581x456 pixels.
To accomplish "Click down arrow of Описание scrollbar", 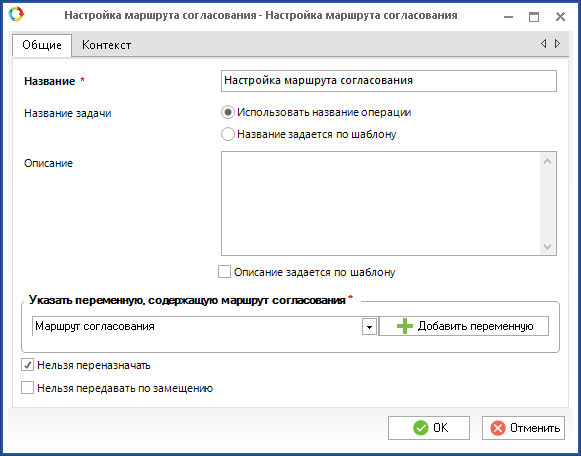I will [x=547, y=247].
